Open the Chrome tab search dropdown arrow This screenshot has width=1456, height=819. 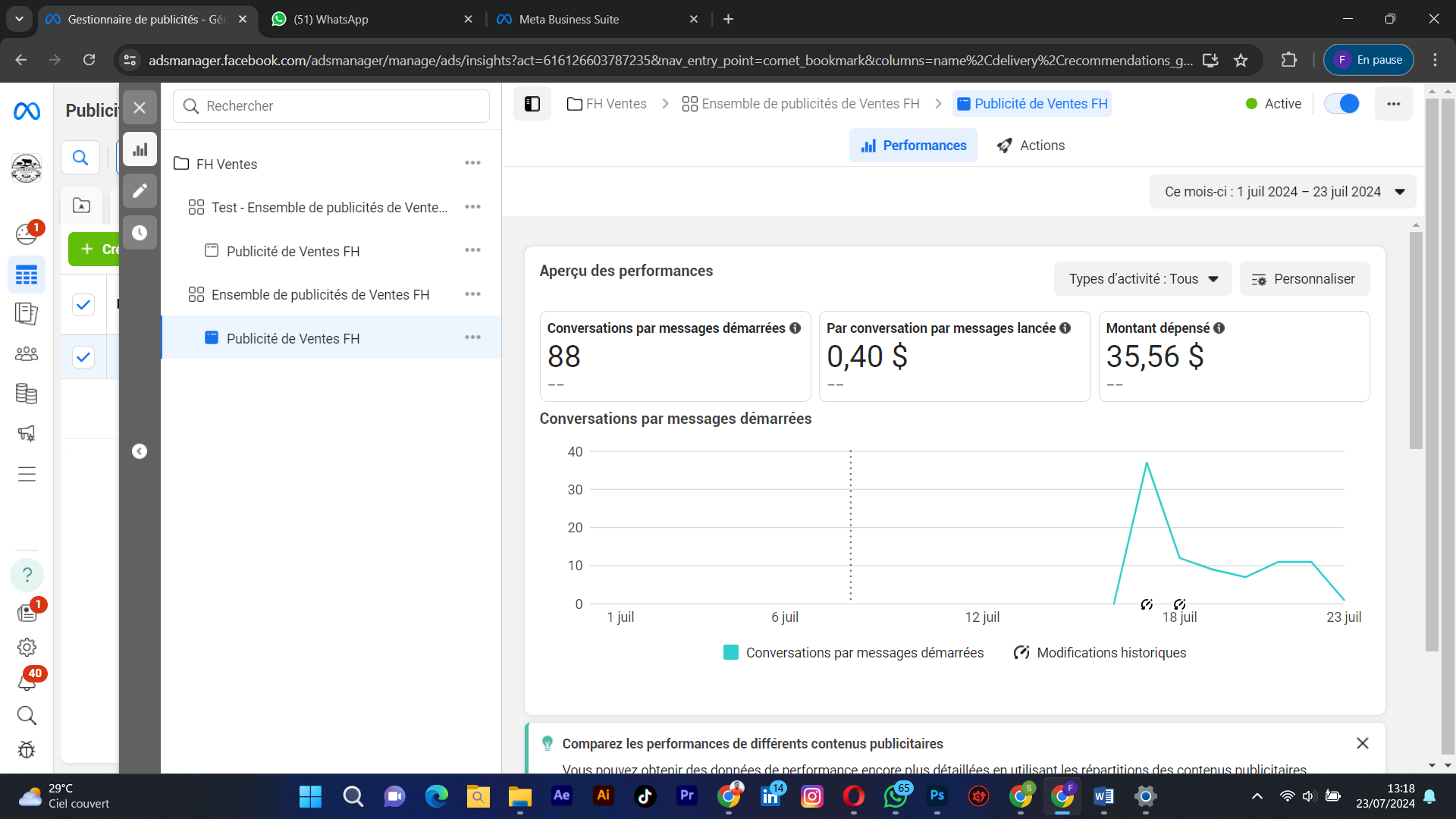[19, 19]
